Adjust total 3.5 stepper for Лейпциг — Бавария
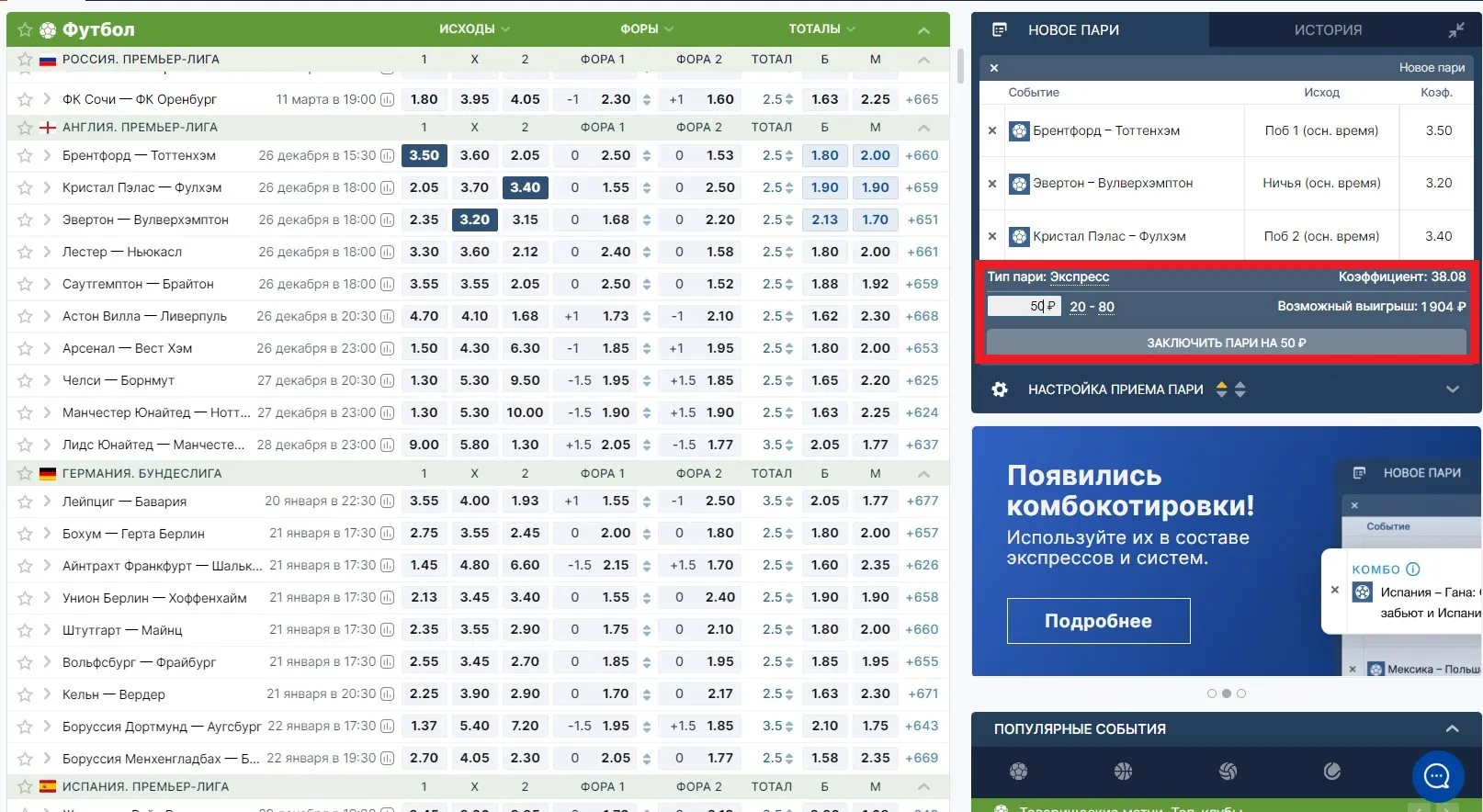1483x812 pixels. tap(788, 502)
